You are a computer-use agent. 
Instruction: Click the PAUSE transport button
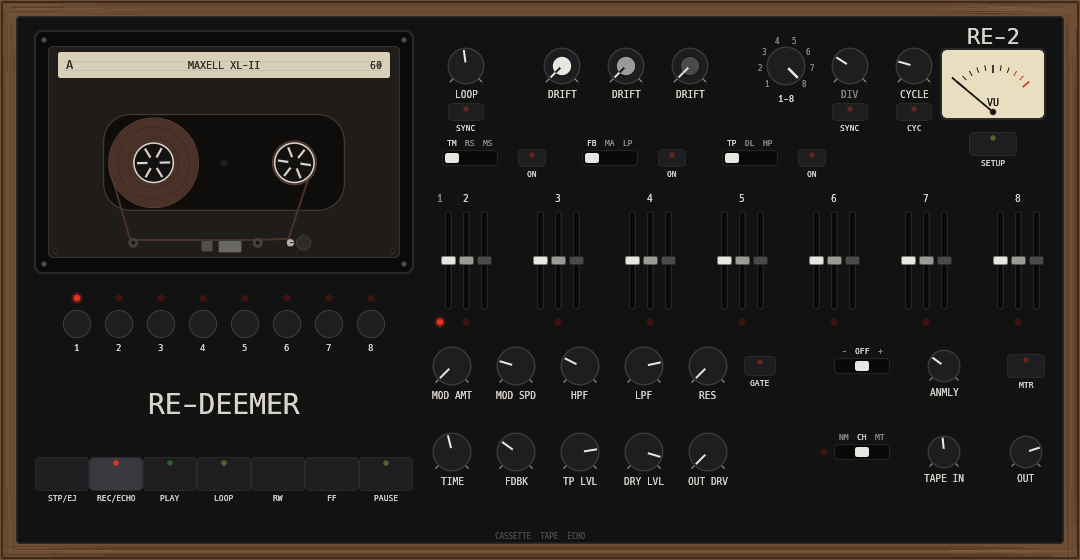click(386, 474)
